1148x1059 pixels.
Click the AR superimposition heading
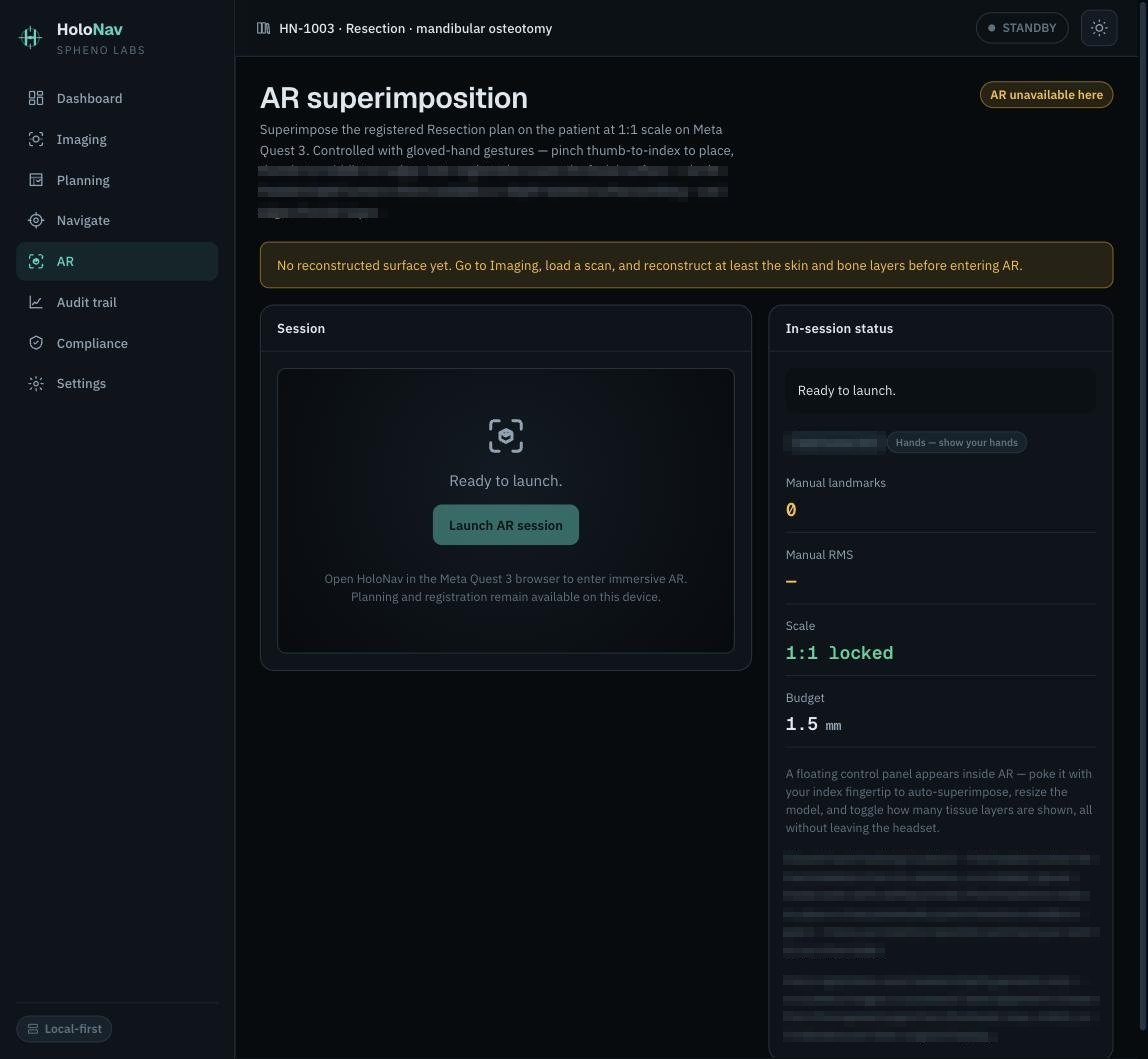tap(394, 98)
